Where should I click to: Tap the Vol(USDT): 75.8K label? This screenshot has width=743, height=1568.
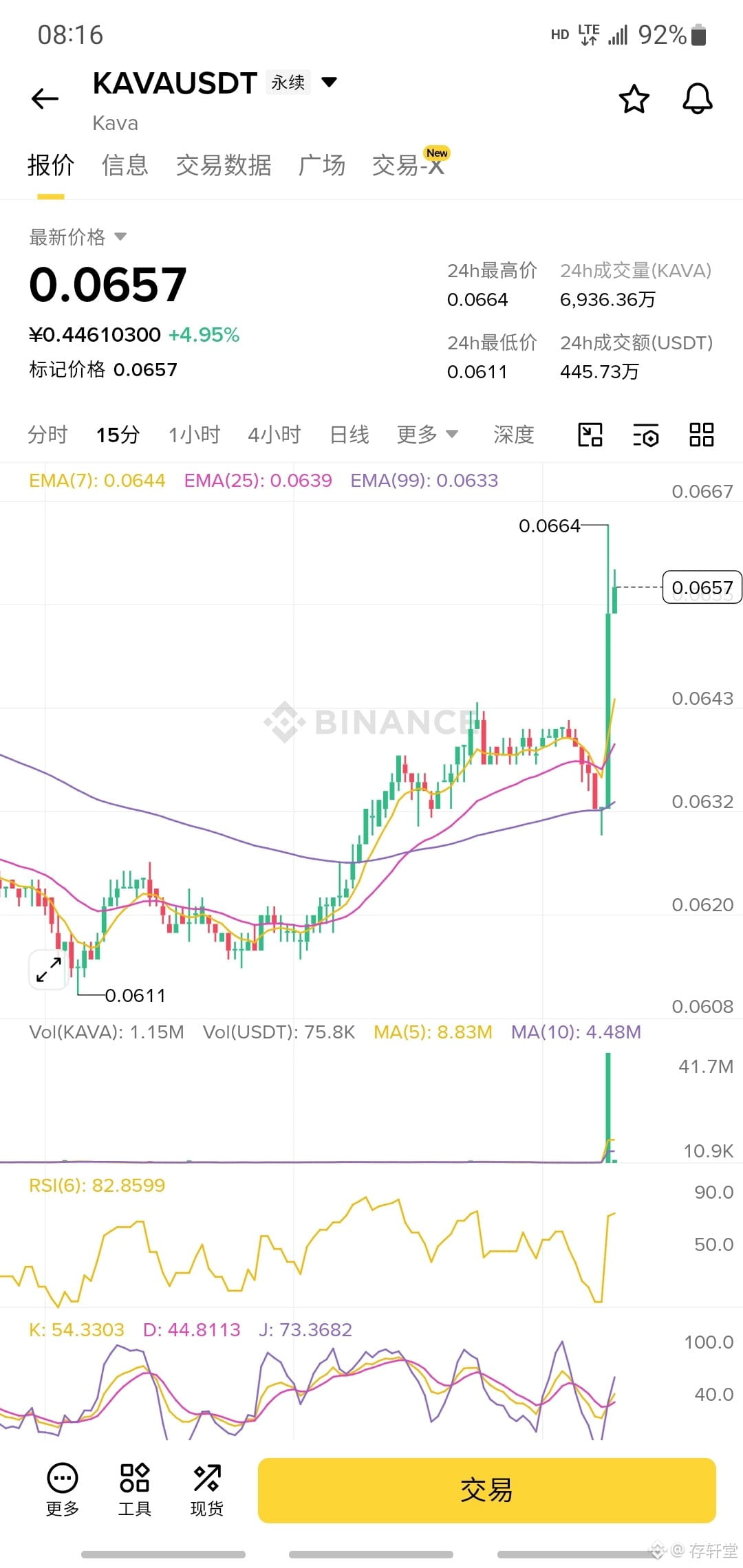click(x=279, y=1032)
